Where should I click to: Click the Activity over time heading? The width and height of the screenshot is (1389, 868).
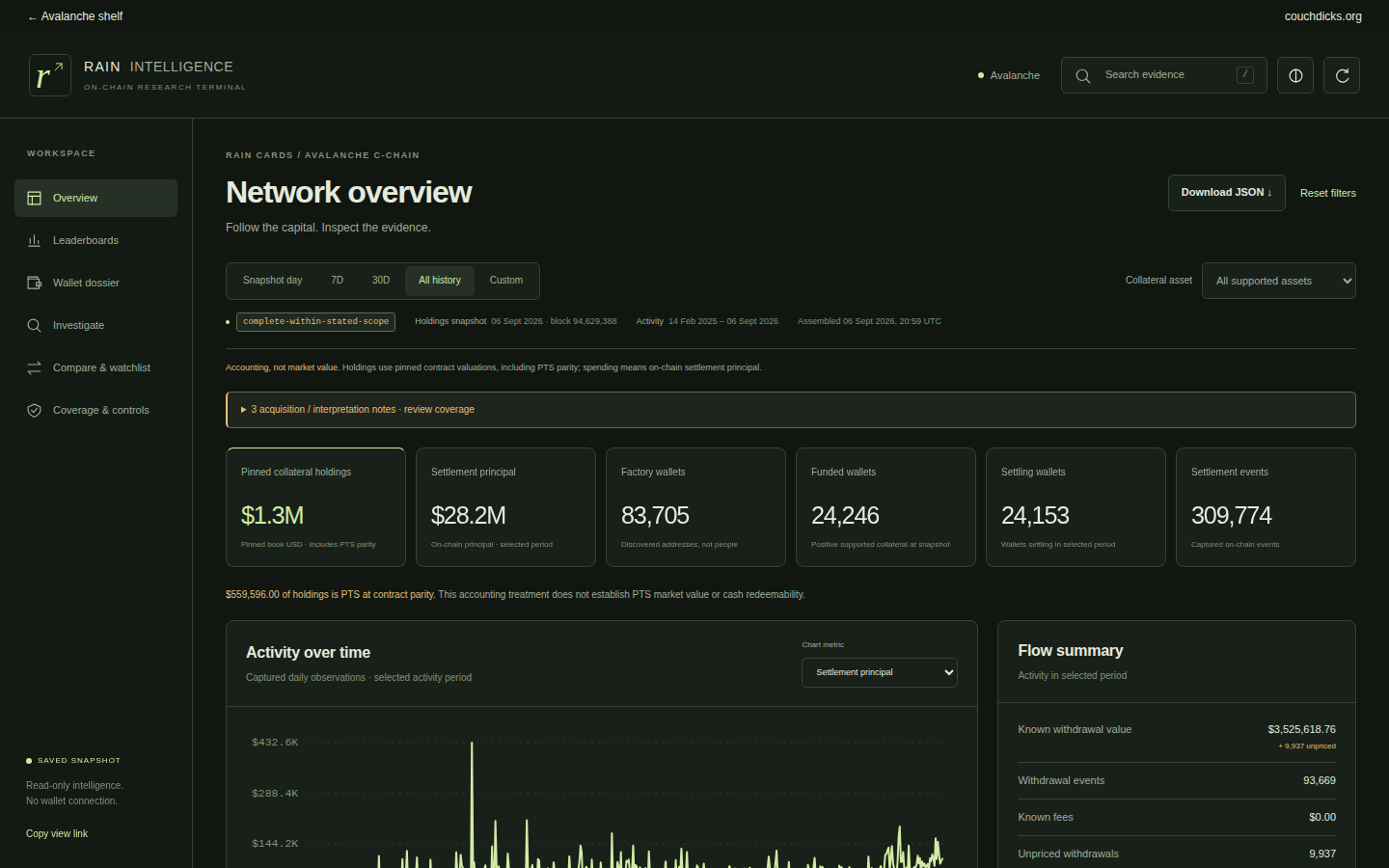pos(308,653)
